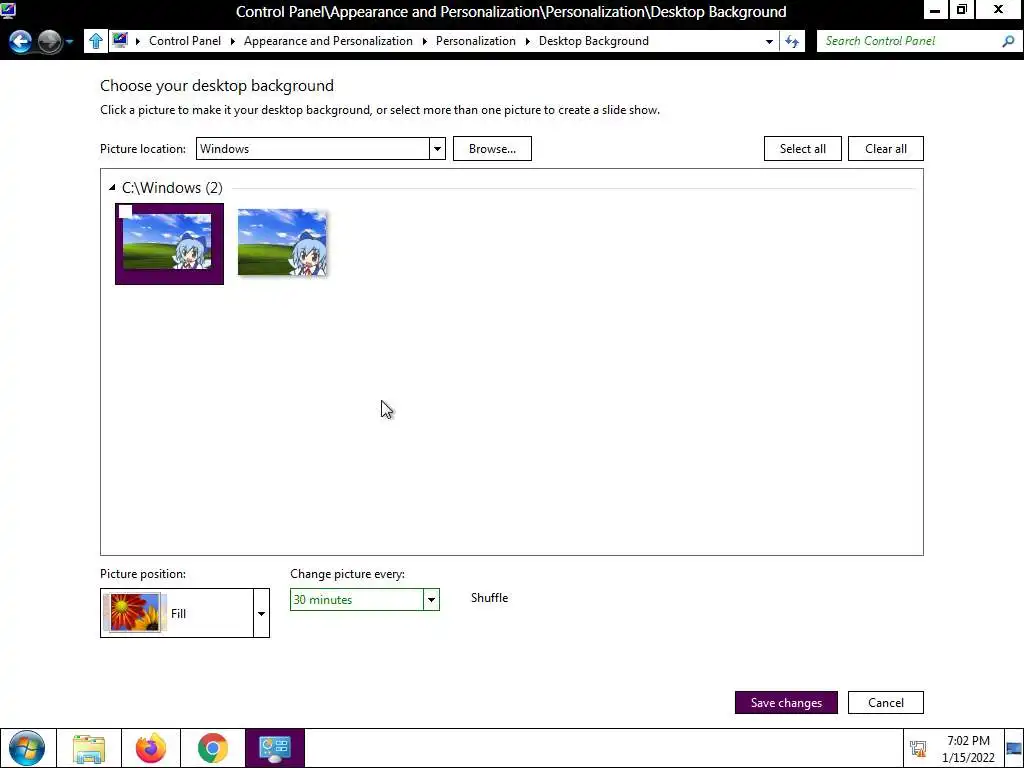Open the Picture location dropdown

coord(321,149)
